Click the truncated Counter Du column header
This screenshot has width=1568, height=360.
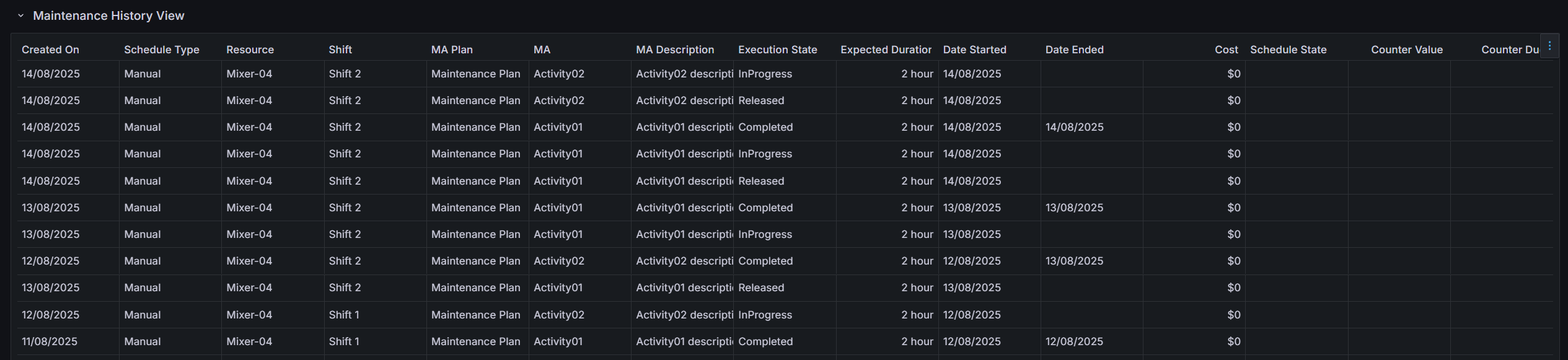point(1509,50)
